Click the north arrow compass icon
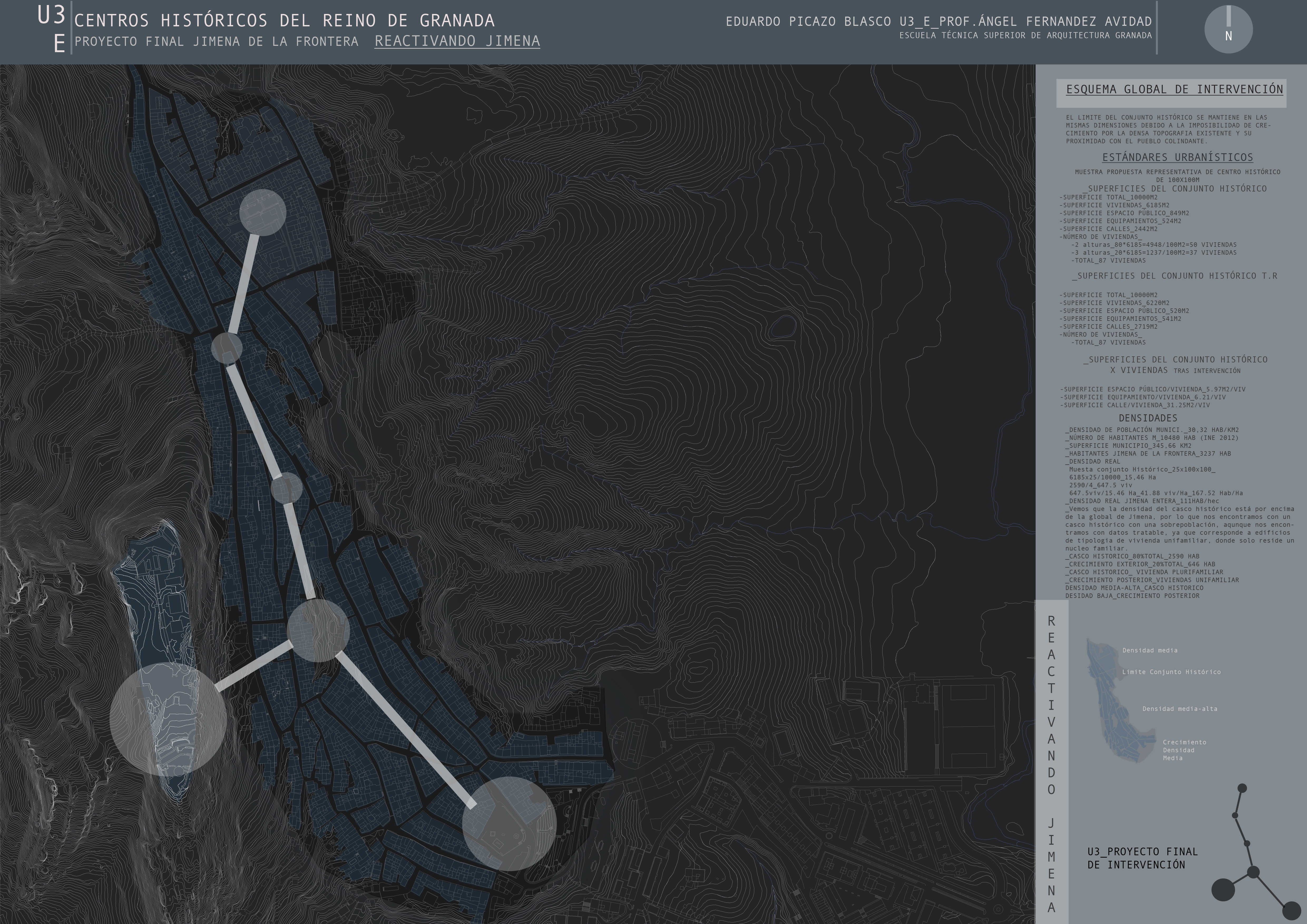The image size is (1307, 924). coord(1228,29)
